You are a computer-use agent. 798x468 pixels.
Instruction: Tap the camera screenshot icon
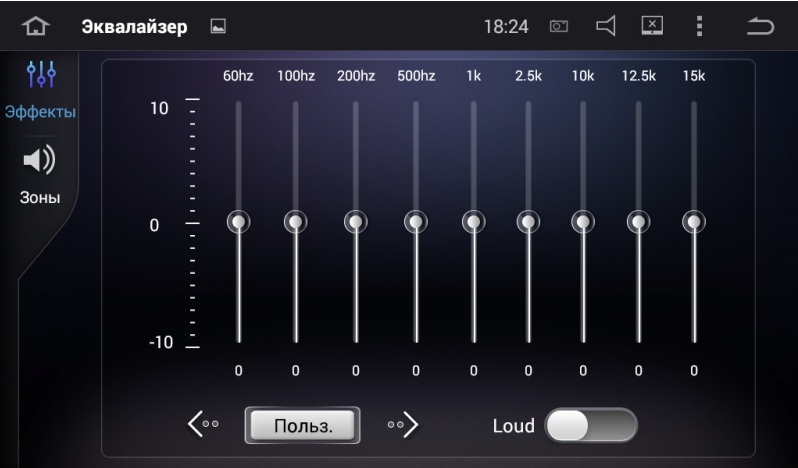pyautogui.click(x=559, y=26)
